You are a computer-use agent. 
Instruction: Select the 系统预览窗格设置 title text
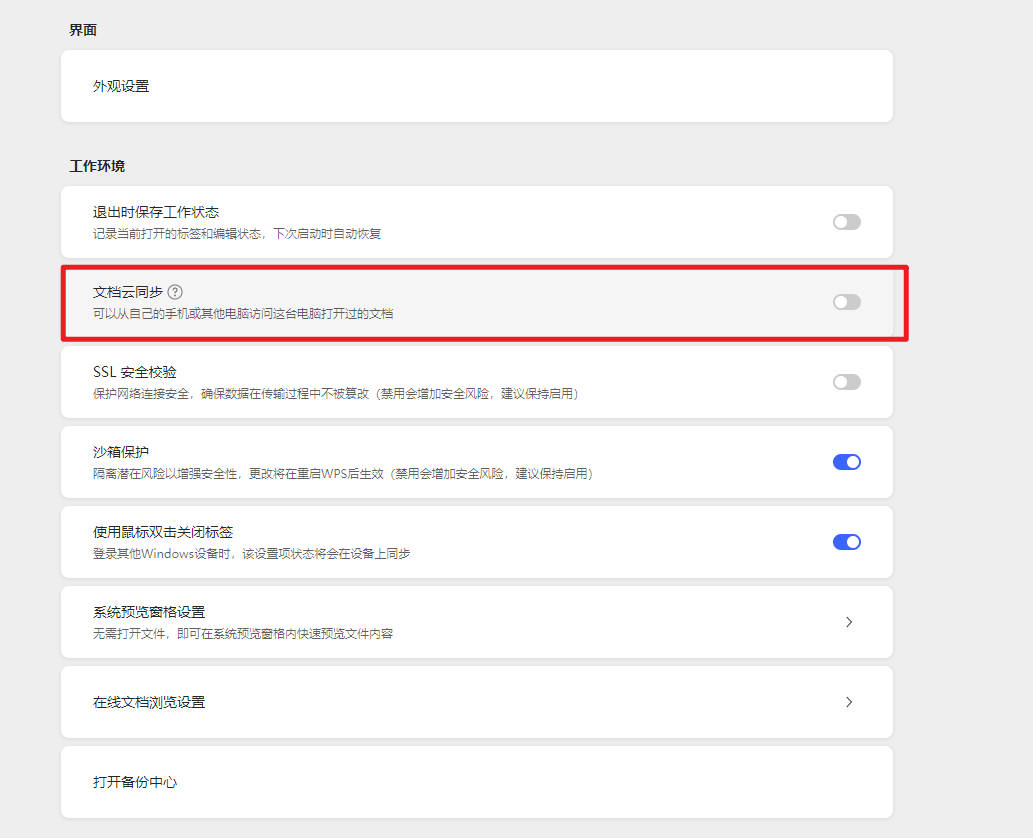click(x=149, y=612)
